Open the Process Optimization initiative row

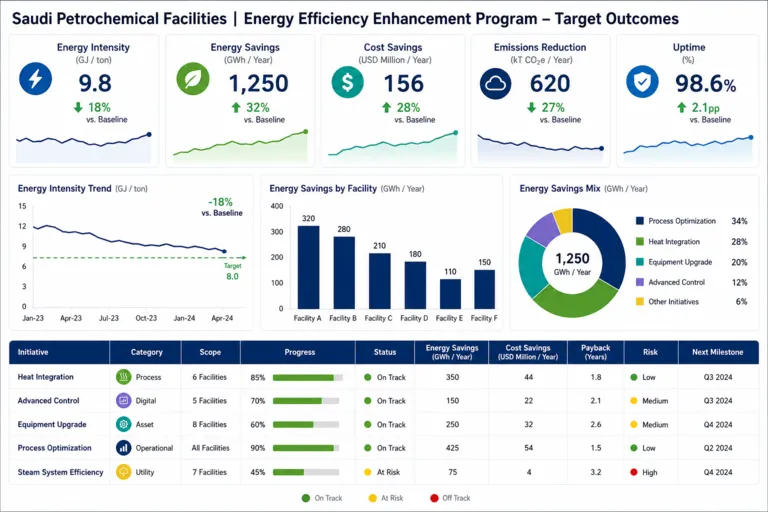[x=384, y=448]
